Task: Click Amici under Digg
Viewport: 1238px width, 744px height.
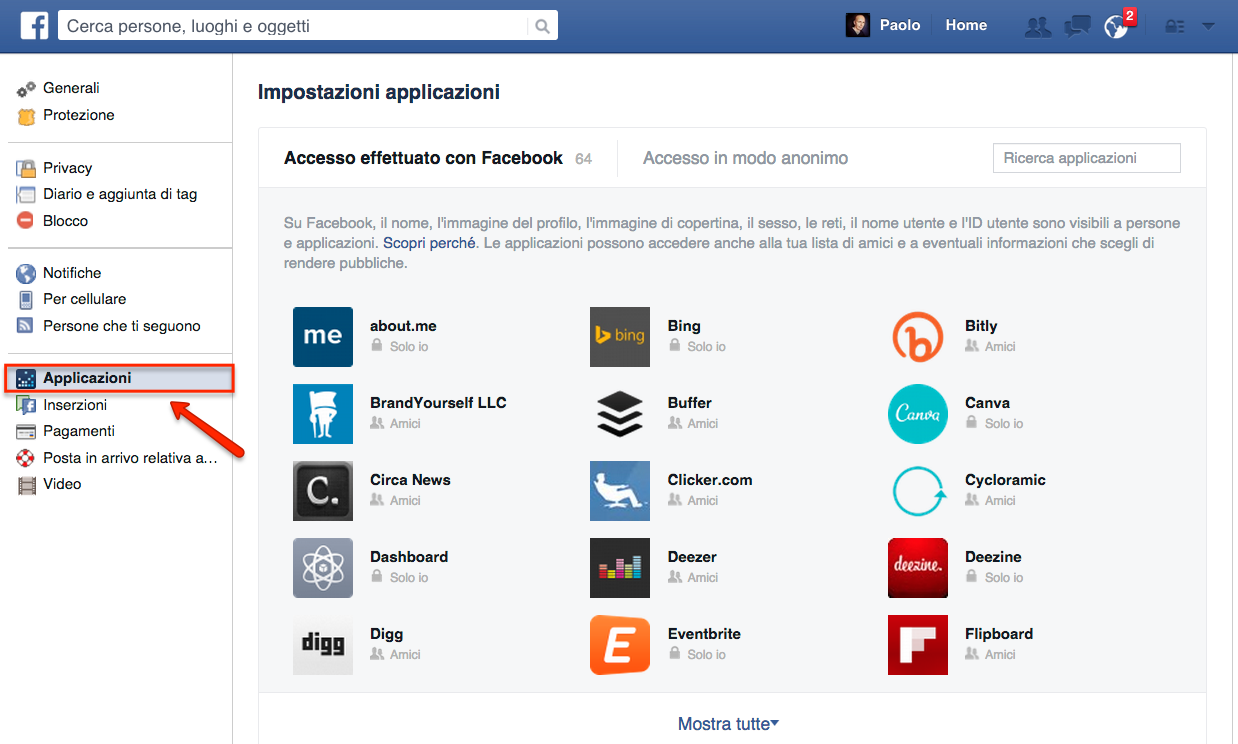Action: [x=405, y=655]
